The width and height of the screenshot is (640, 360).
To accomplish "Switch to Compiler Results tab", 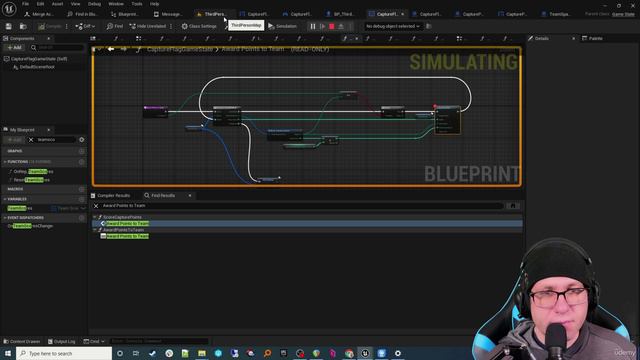I will coord(110,196).
